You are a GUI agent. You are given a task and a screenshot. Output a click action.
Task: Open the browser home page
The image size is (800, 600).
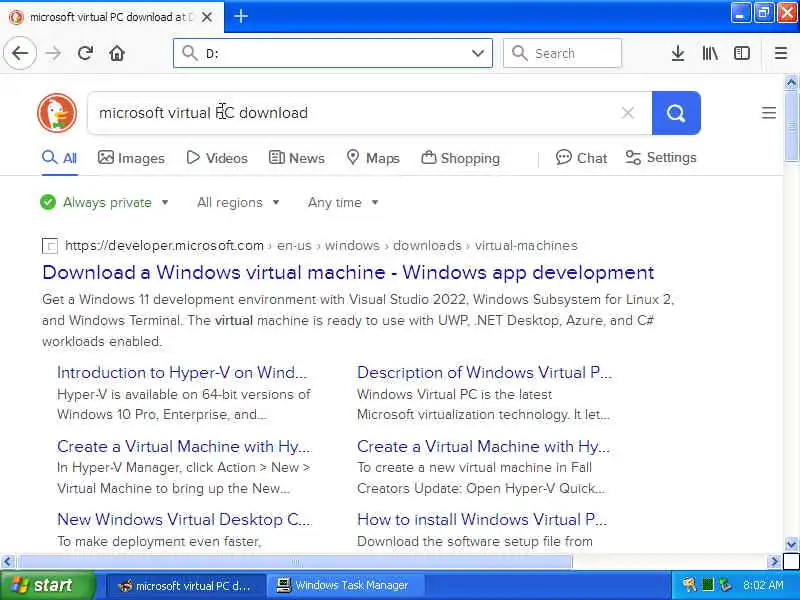tap(117, 53)
